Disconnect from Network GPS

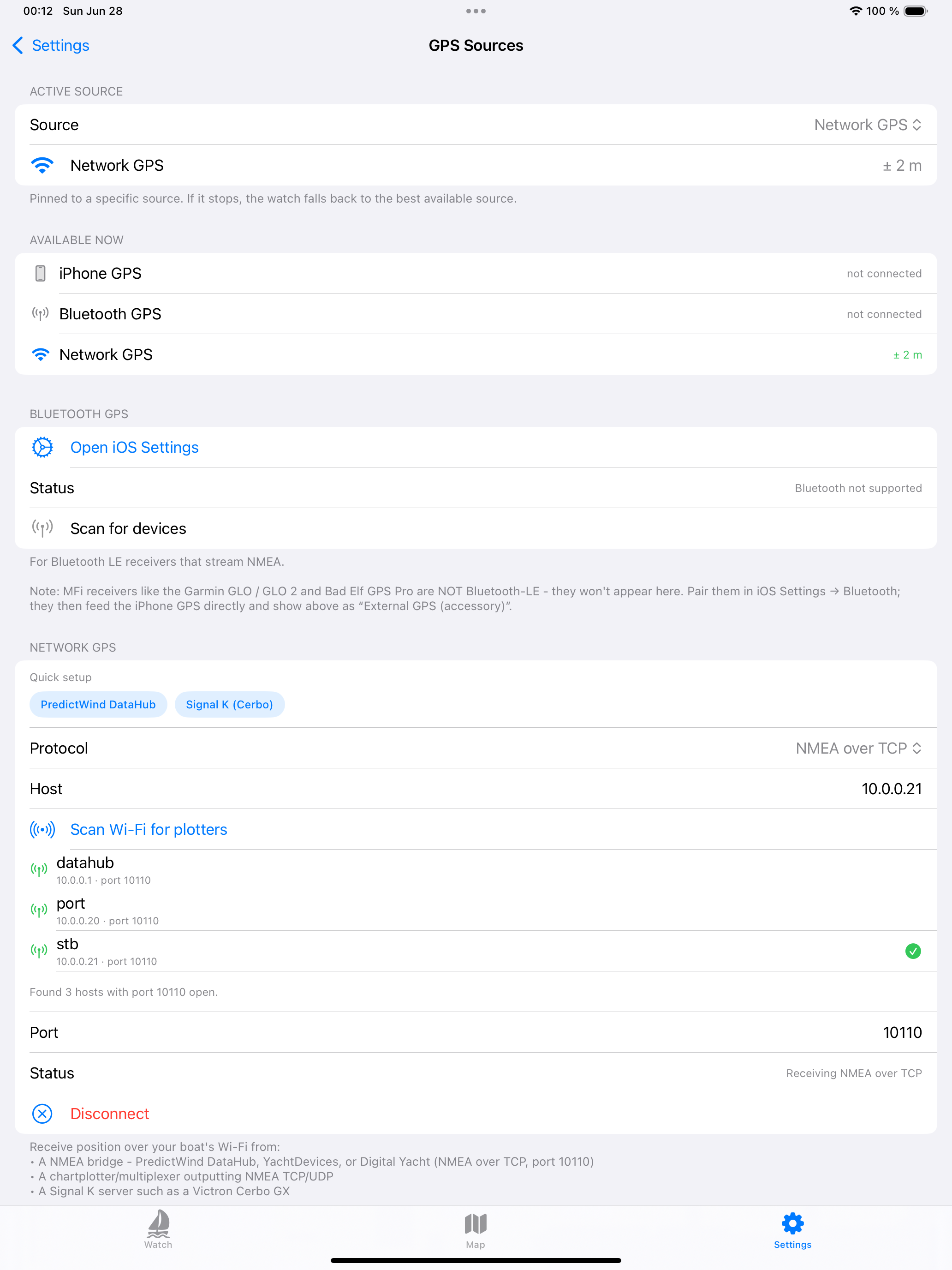click(110, 1113)
